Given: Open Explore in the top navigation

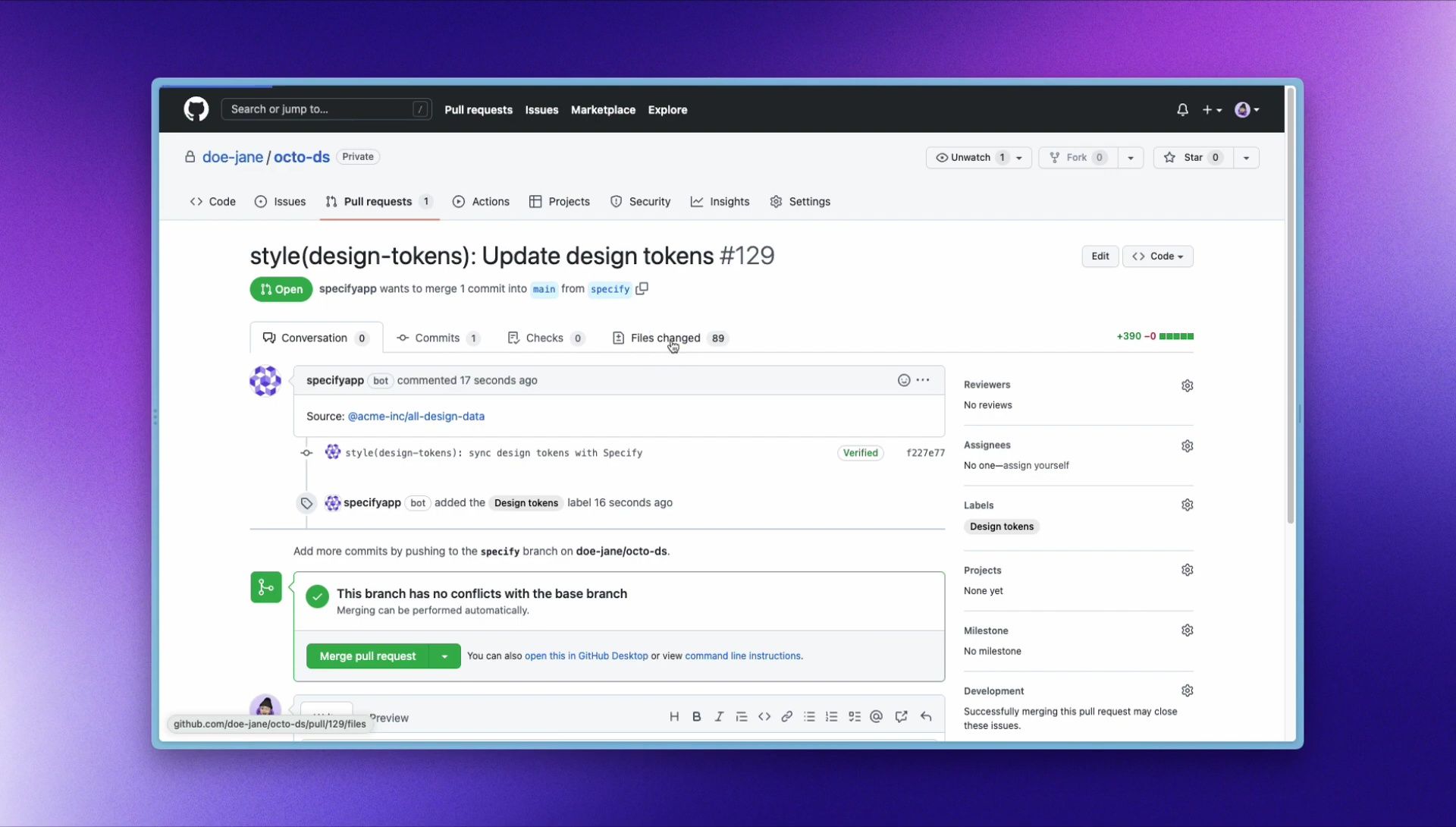Looking at the screenshot, I should [667, 110].
